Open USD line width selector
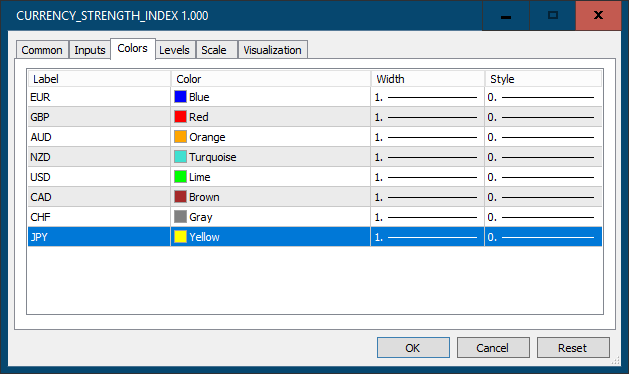 point(428,177)
